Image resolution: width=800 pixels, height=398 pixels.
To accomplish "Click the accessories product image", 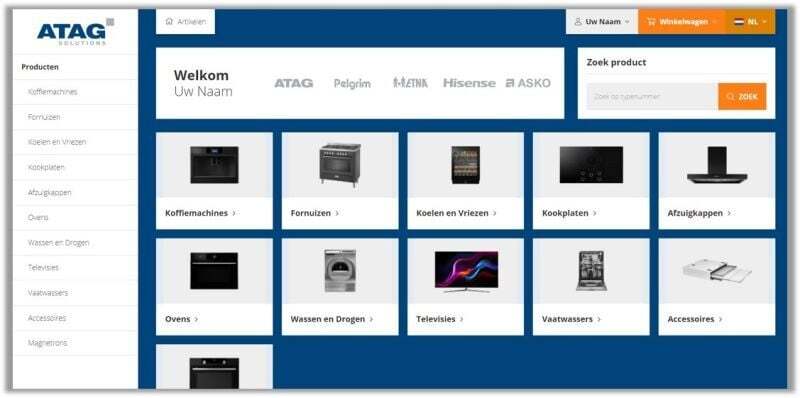I will pos(717,271).
